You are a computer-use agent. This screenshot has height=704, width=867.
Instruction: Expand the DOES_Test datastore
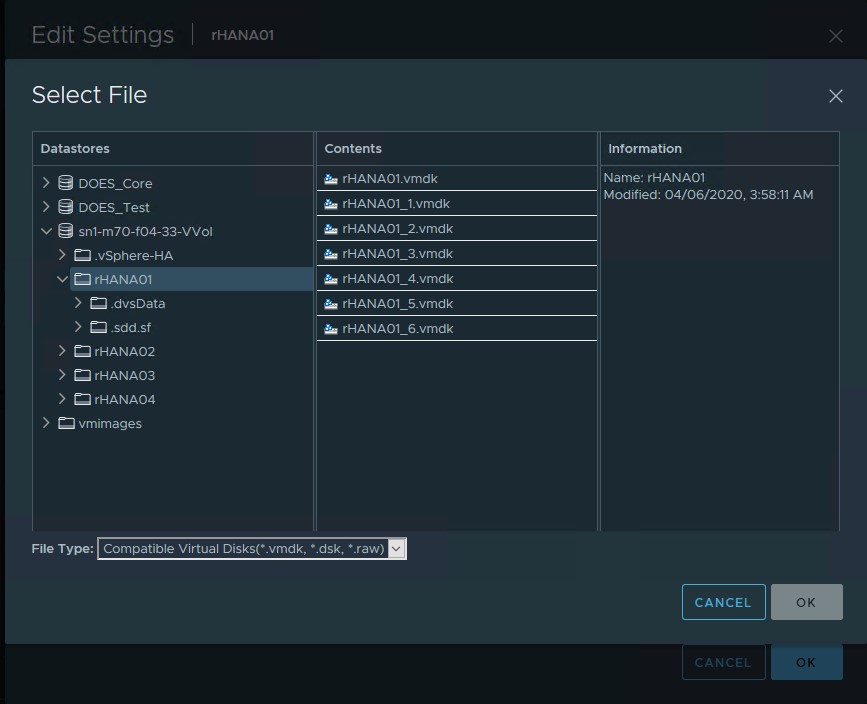pos(46,207)
